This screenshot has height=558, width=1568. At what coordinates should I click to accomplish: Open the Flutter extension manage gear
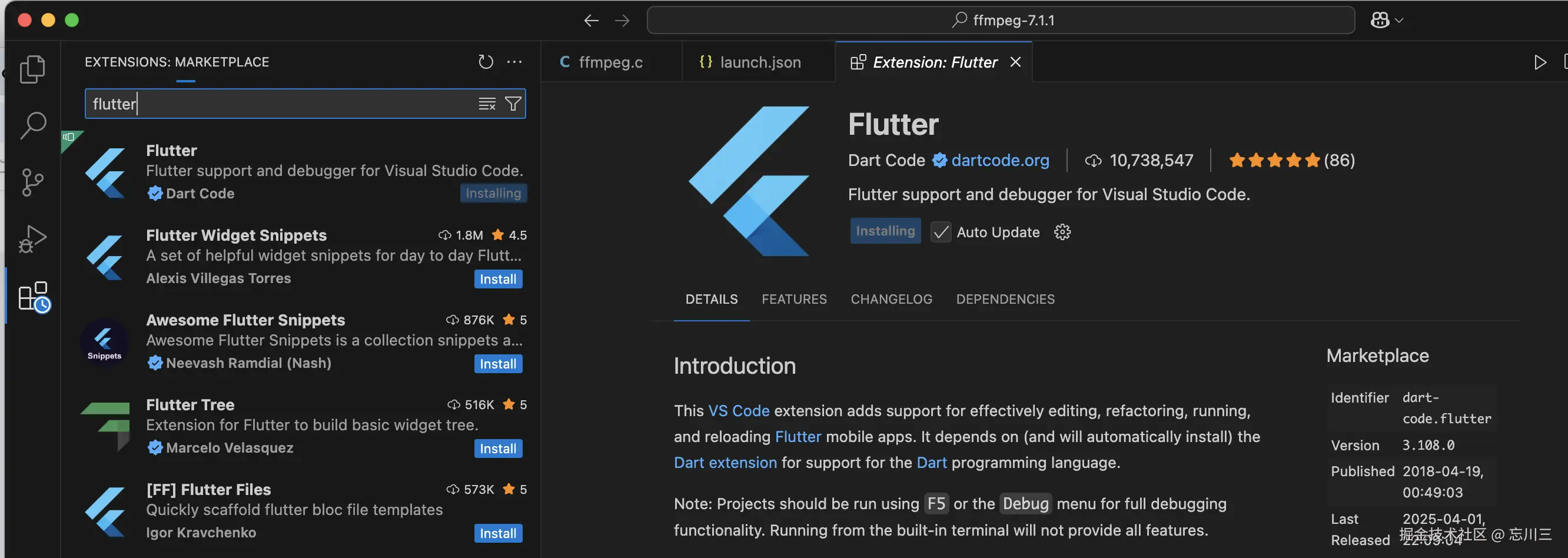[1062, 232]
